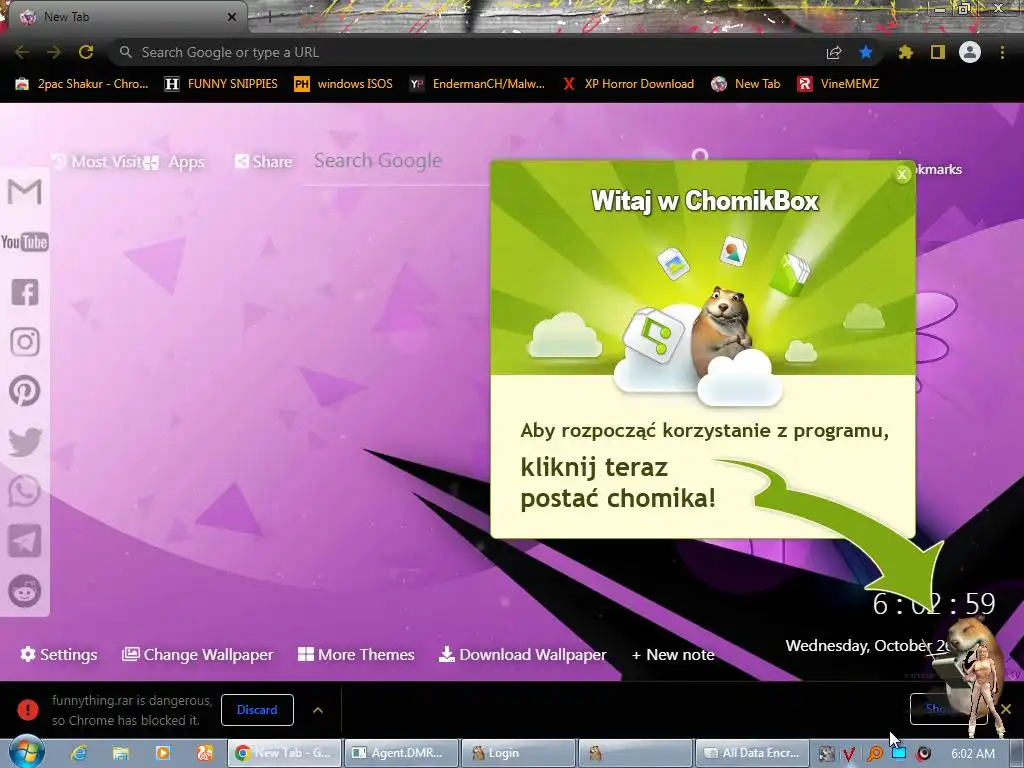This screenshot has width=1024, height=768.
Task: Open Instagram from the sidebar
Action: click(x=25, y=342)
